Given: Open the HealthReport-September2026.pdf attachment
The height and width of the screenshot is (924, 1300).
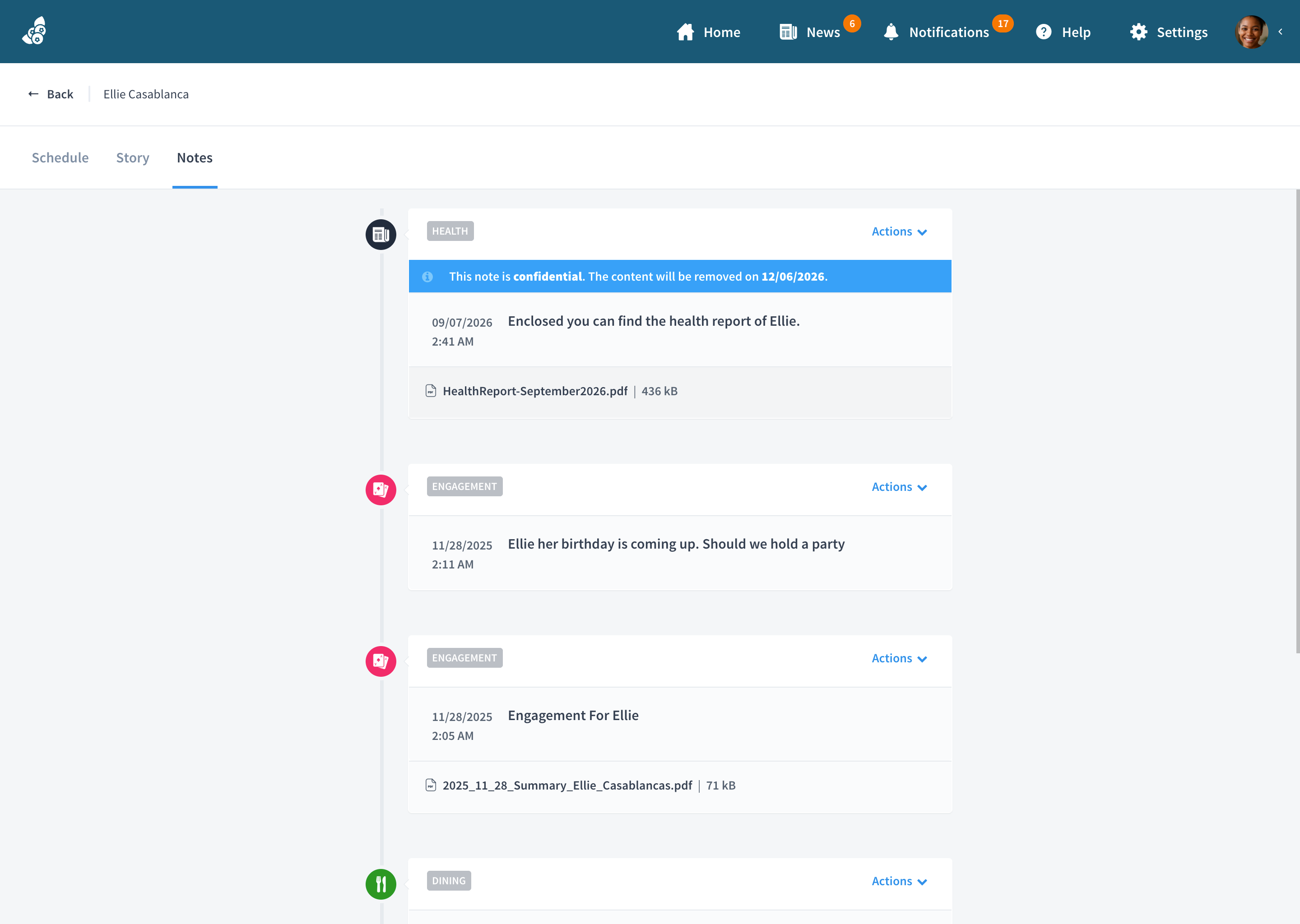Looking at the screenshot, I should pyautogui.click(x=535, y=391).
